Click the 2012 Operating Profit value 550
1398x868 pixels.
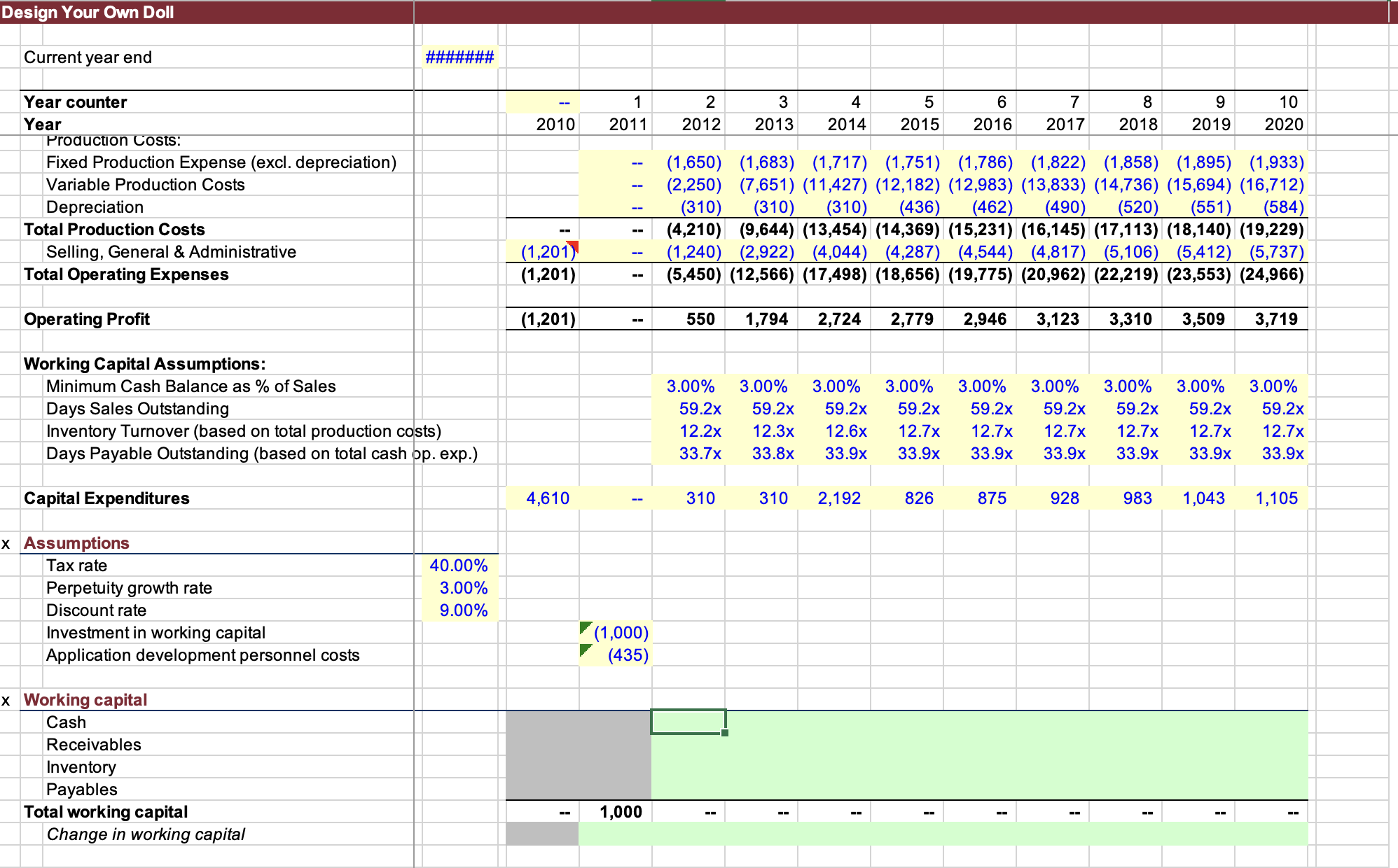[700, 319]
